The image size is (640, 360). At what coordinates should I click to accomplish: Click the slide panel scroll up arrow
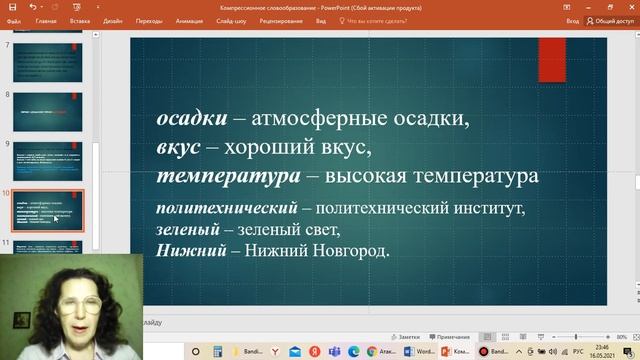(x=96, y=35)
